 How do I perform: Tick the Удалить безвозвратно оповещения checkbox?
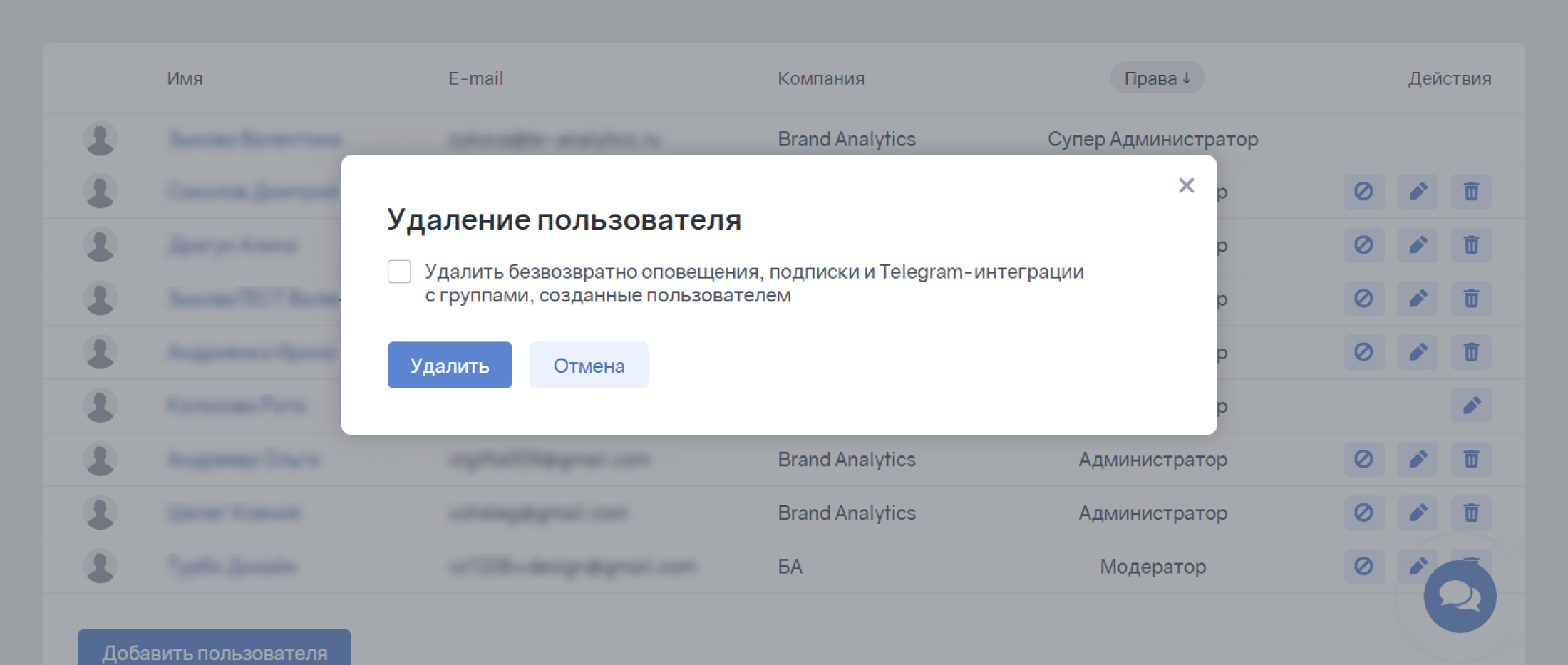[x=399, y=272]
